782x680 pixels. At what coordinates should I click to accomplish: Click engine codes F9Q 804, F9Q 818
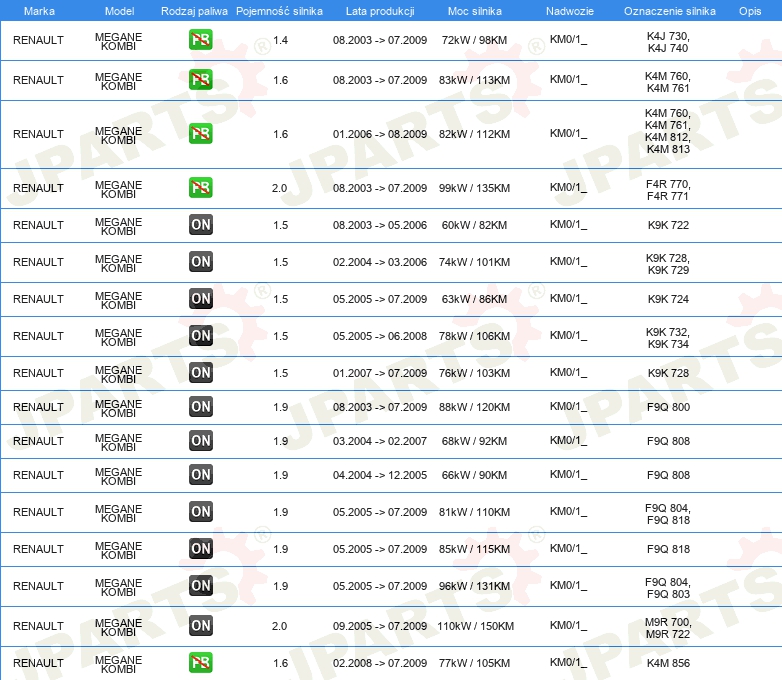point(668,514)
